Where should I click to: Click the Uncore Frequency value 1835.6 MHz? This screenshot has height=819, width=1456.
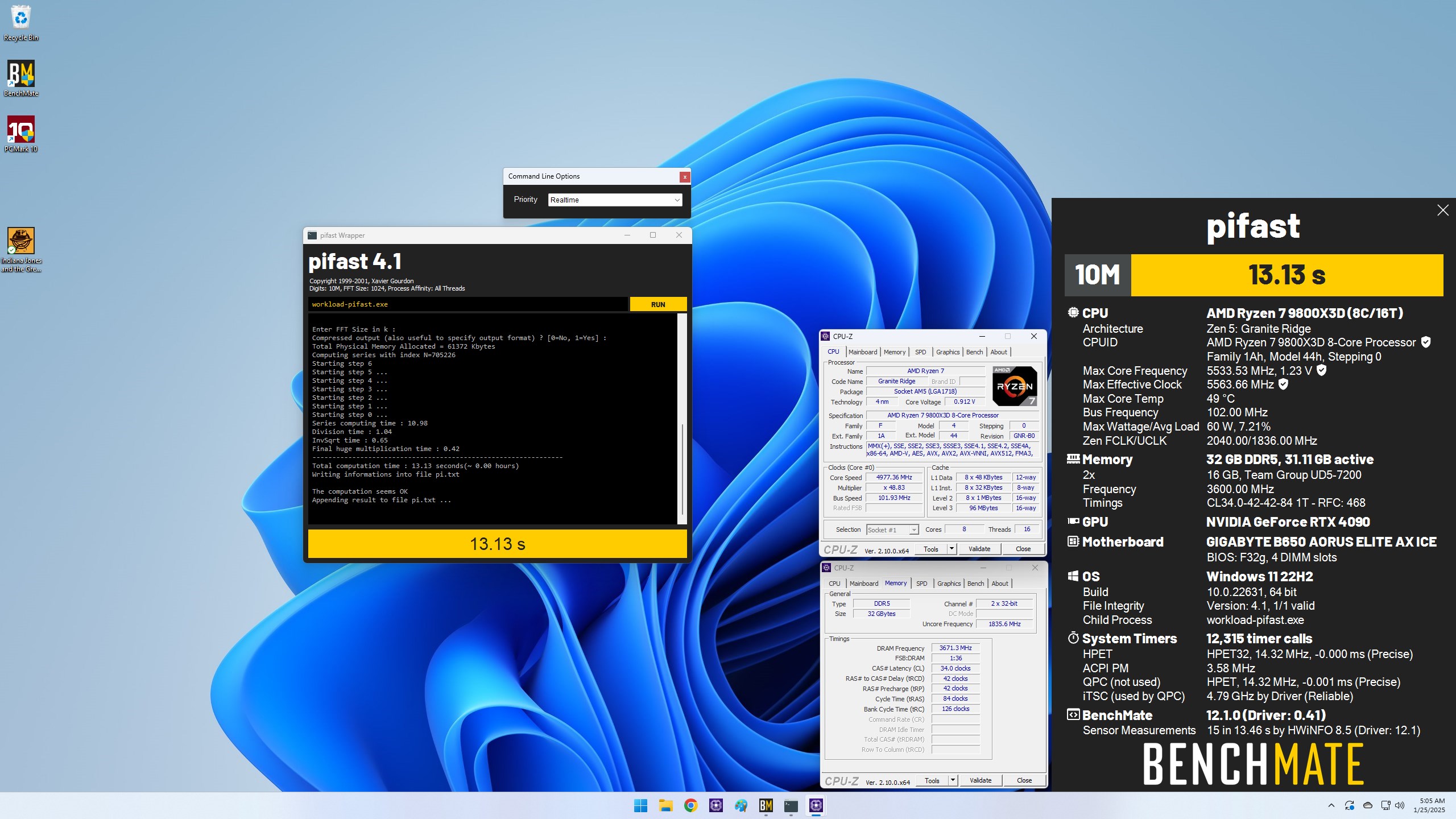[1004, 624]
